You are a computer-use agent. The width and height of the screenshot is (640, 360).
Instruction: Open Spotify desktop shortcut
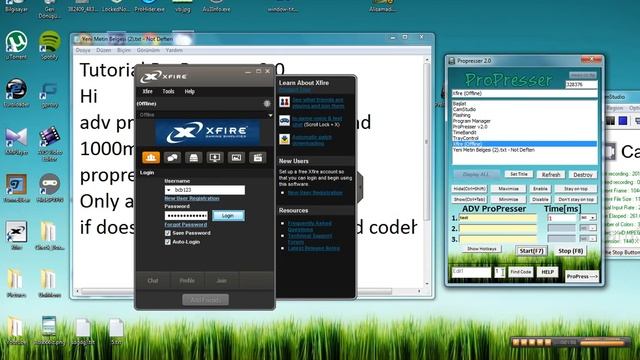click(49, 46)
